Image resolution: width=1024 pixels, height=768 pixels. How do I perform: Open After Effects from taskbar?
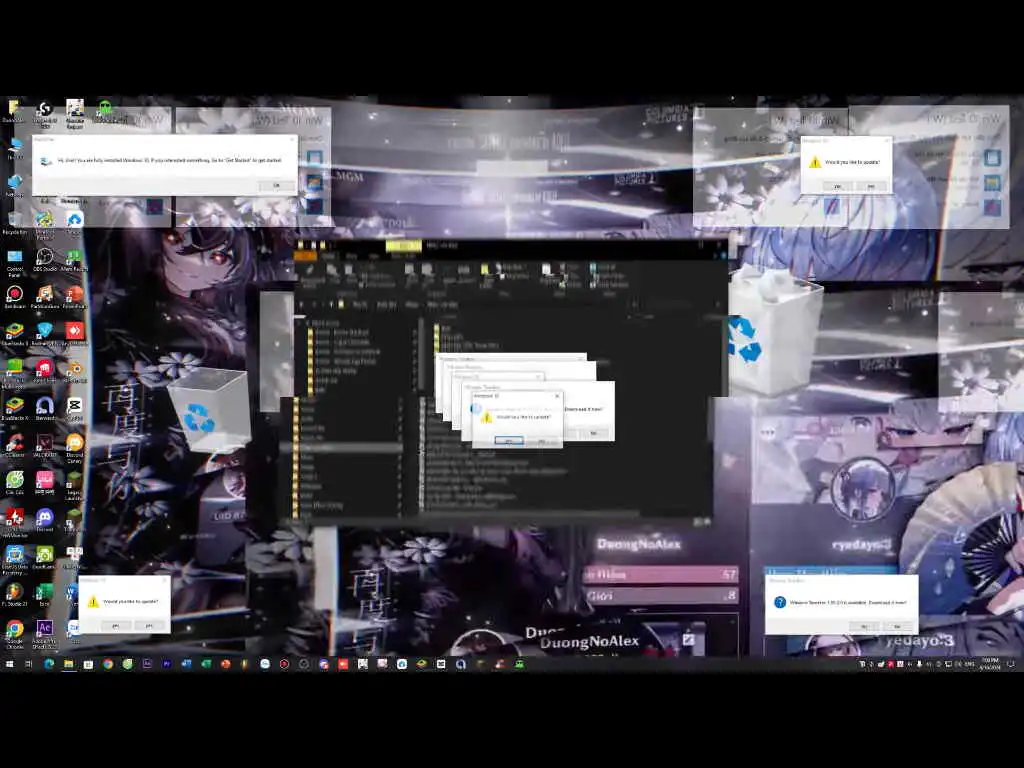point(147,664)
